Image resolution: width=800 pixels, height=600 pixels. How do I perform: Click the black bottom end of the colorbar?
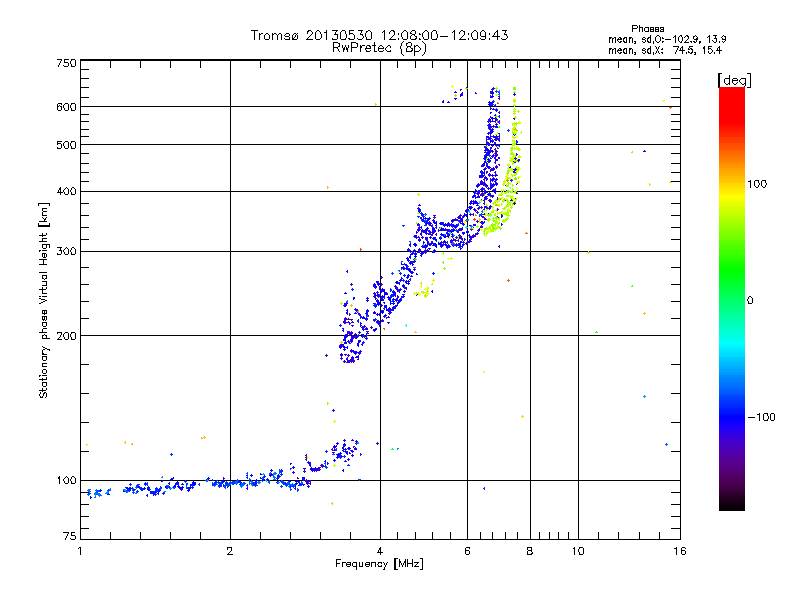[731, 500]
